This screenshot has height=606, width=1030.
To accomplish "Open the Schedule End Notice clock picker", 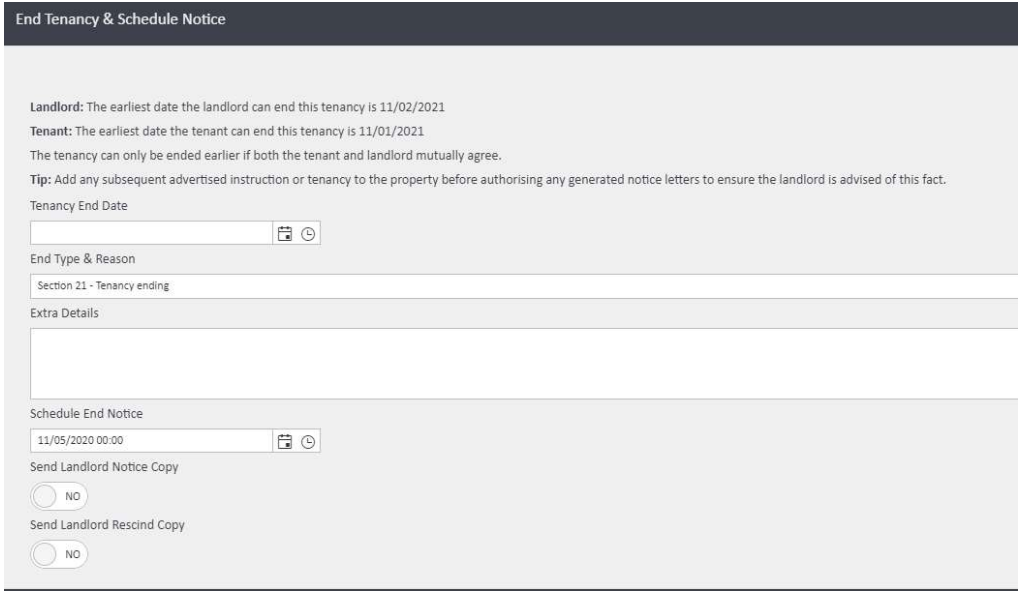I will (x=308, y=440).
